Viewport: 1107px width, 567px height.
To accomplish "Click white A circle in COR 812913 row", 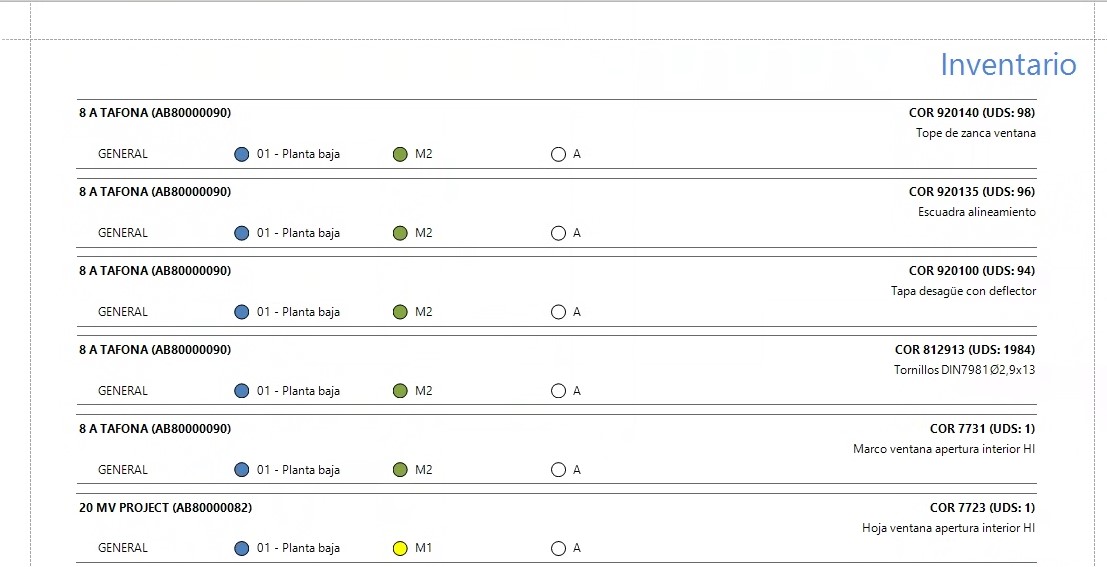I will pos(558,390).
